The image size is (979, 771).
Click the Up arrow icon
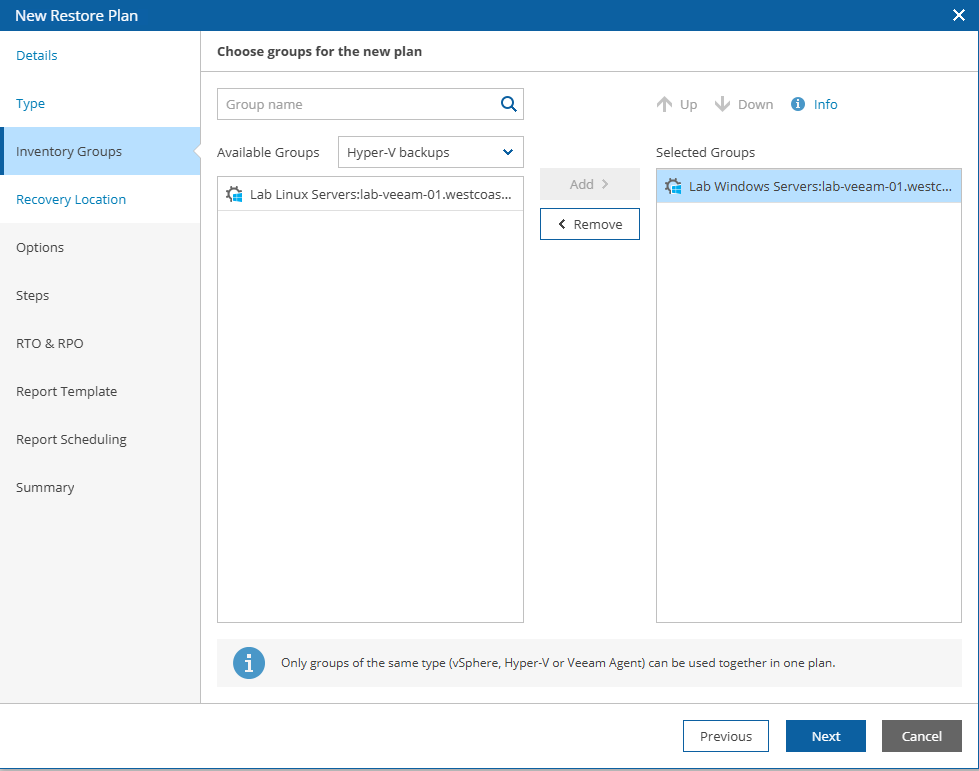pos(664,104)
